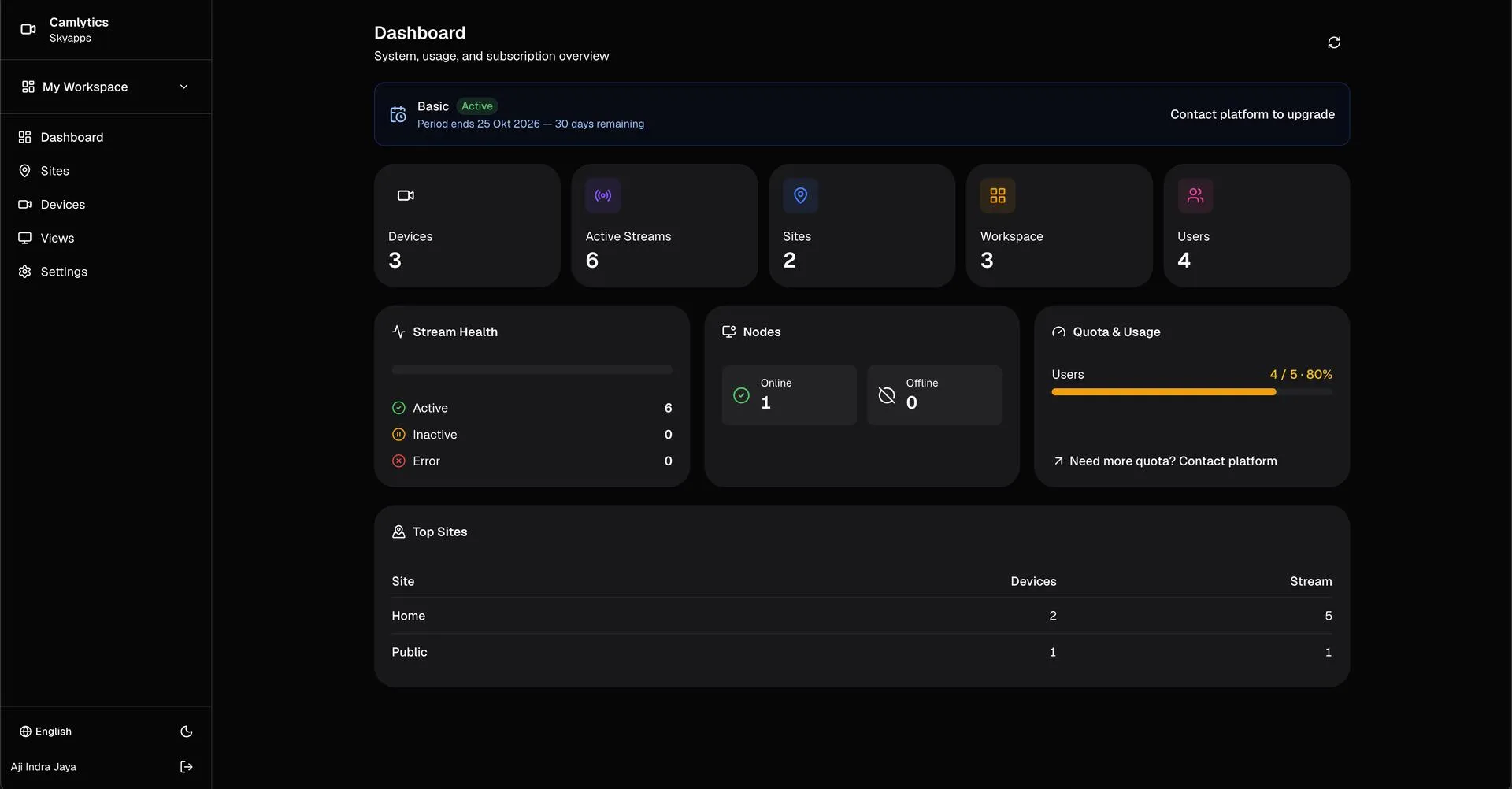Click the Stream Health status bar

[532, 370]
